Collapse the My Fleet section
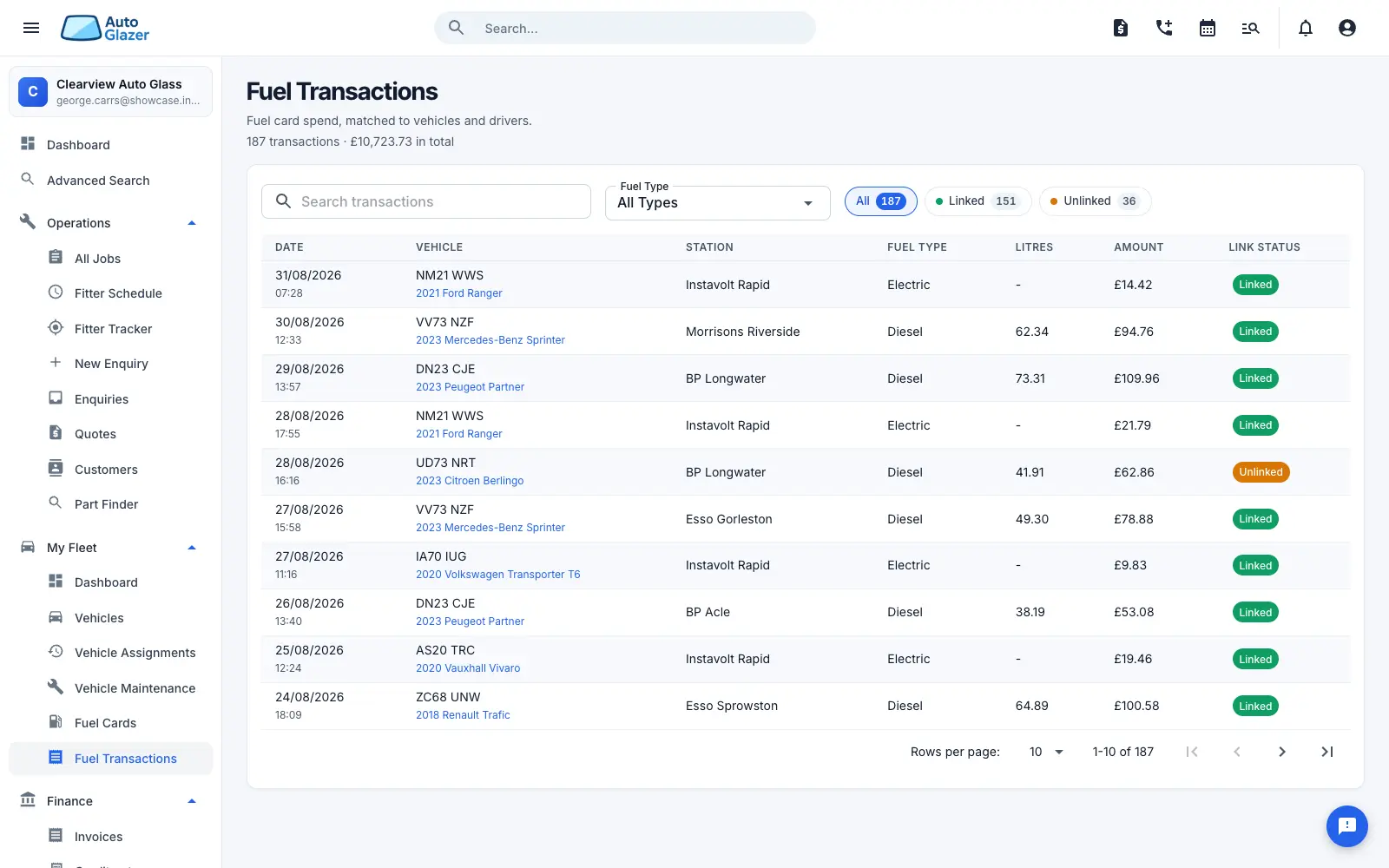This screenshot has width=1389, height=868. [192, 548]
